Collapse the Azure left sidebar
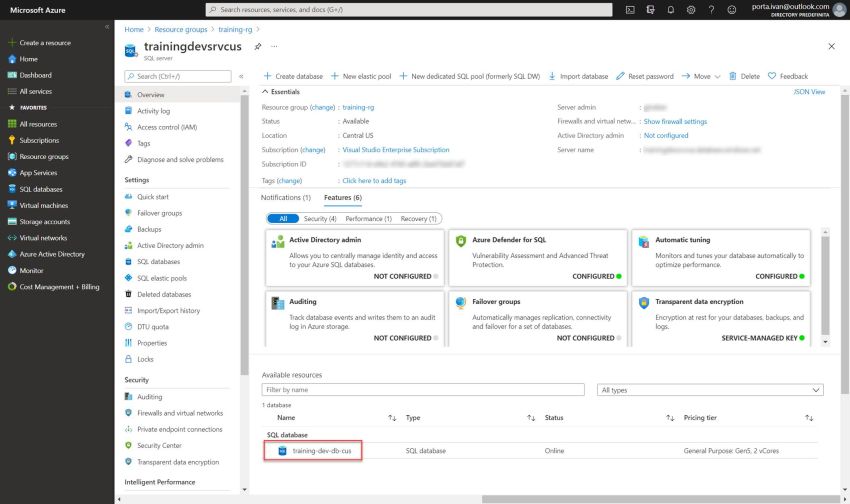This screenshot has height=504, width=850. (x=107, y=27)
